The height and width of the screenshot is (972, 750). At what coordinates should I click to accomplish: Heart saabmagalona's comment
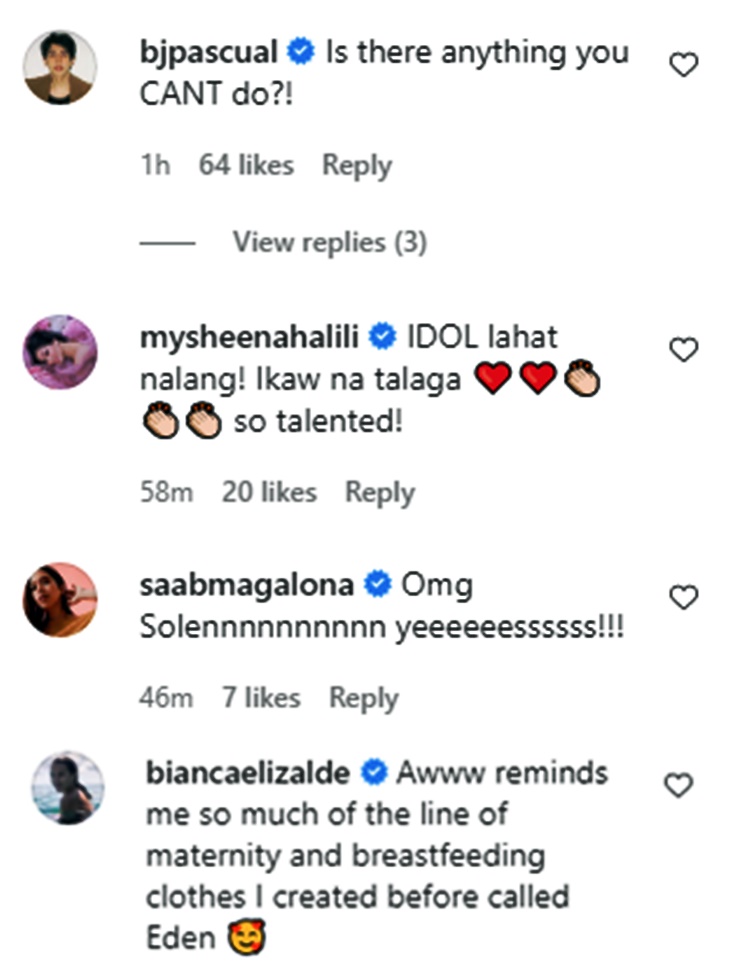pos(683,598)
